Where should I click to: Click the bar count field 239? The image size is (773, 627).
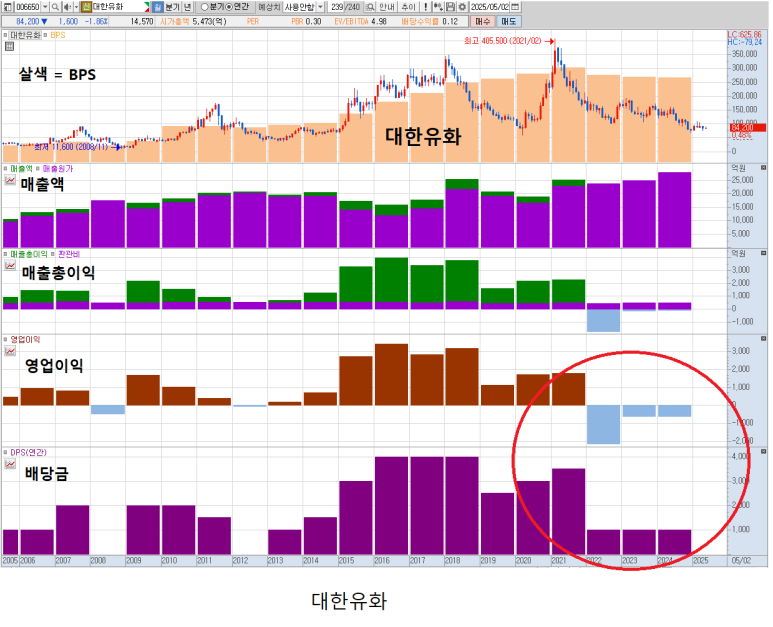tap(336, 7)
